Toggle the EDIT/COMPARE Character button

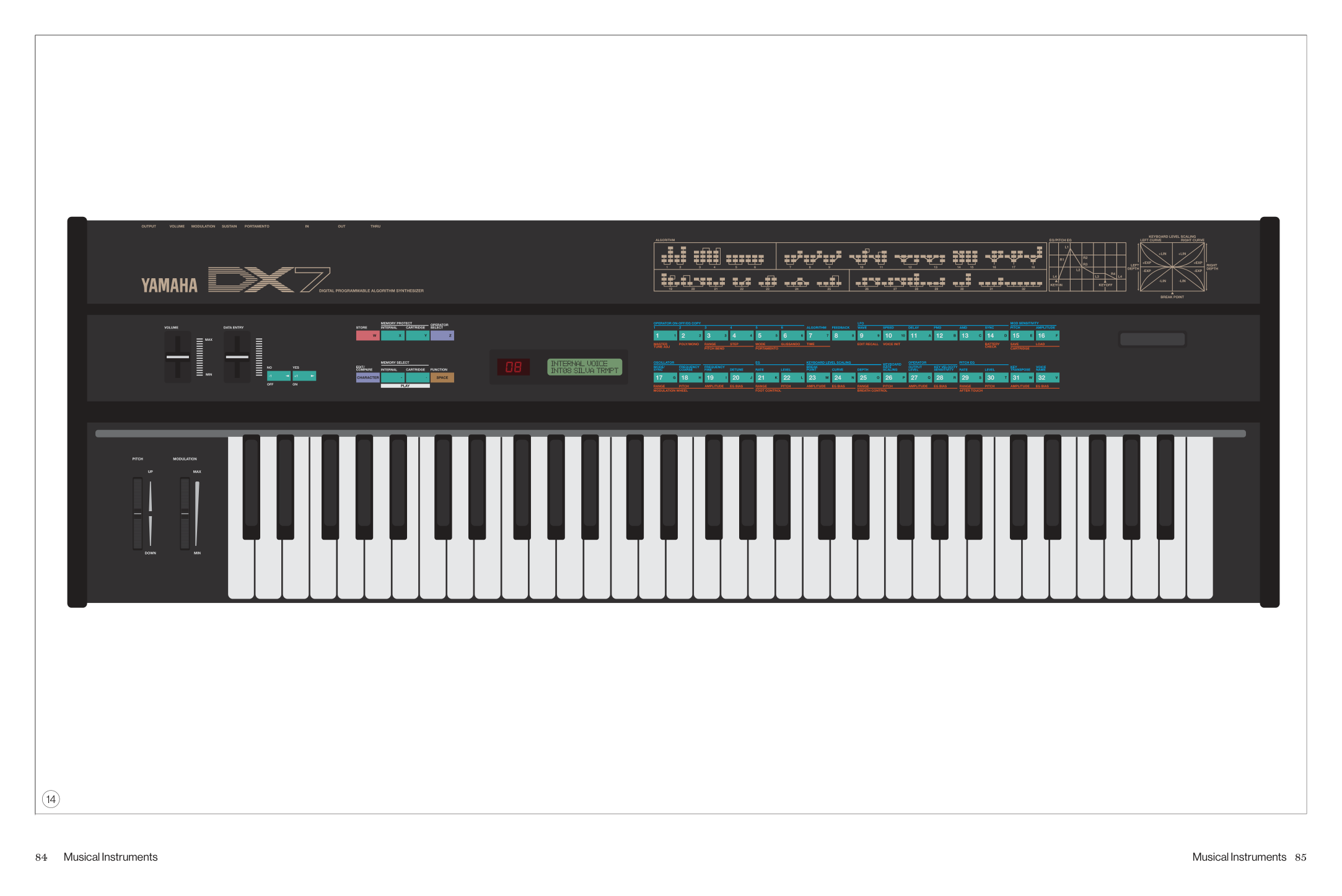[367, 377]
